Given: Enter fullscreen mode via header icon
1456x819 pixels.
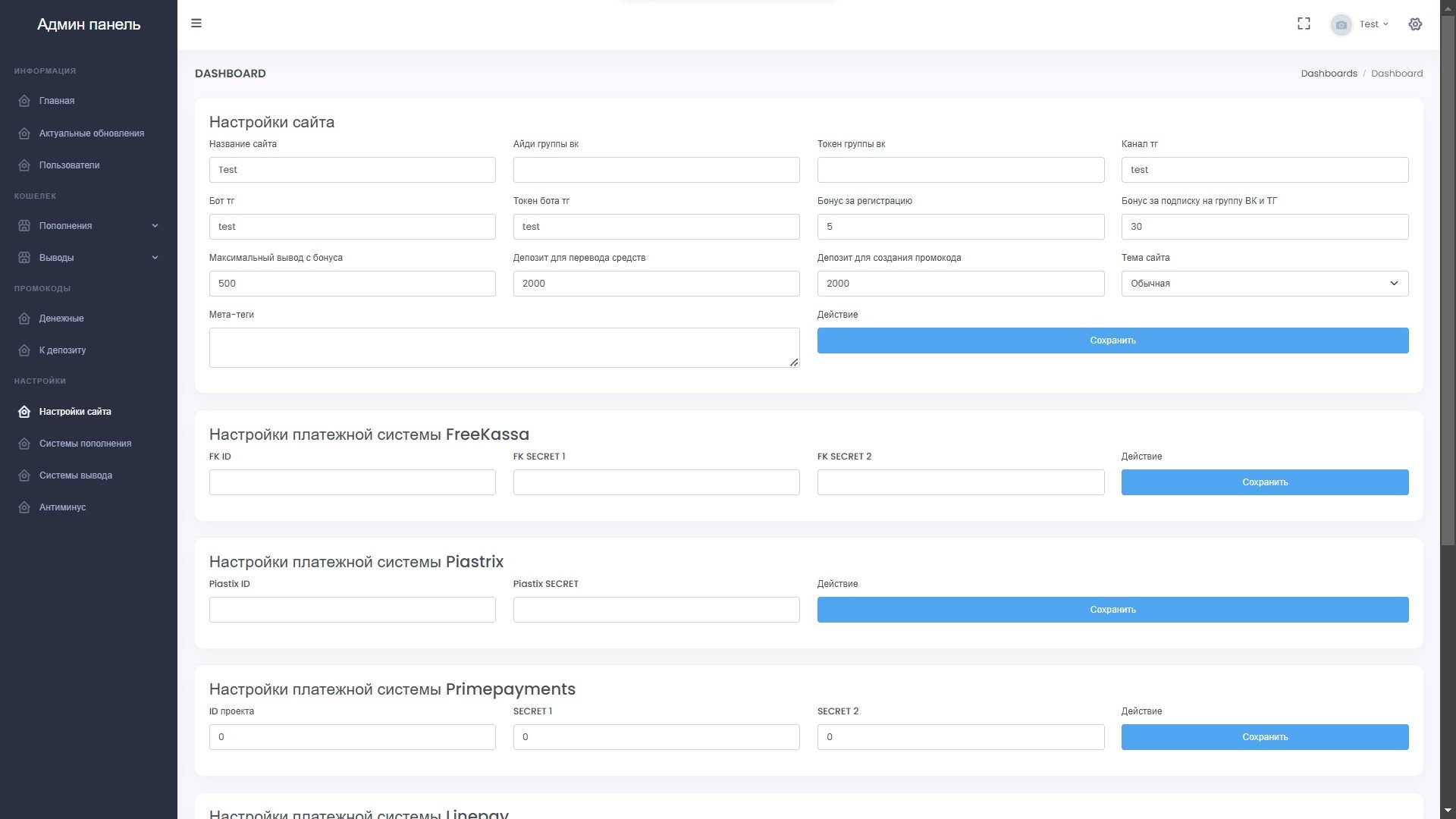Looking at the screenshot, I should coord(1304,24).
